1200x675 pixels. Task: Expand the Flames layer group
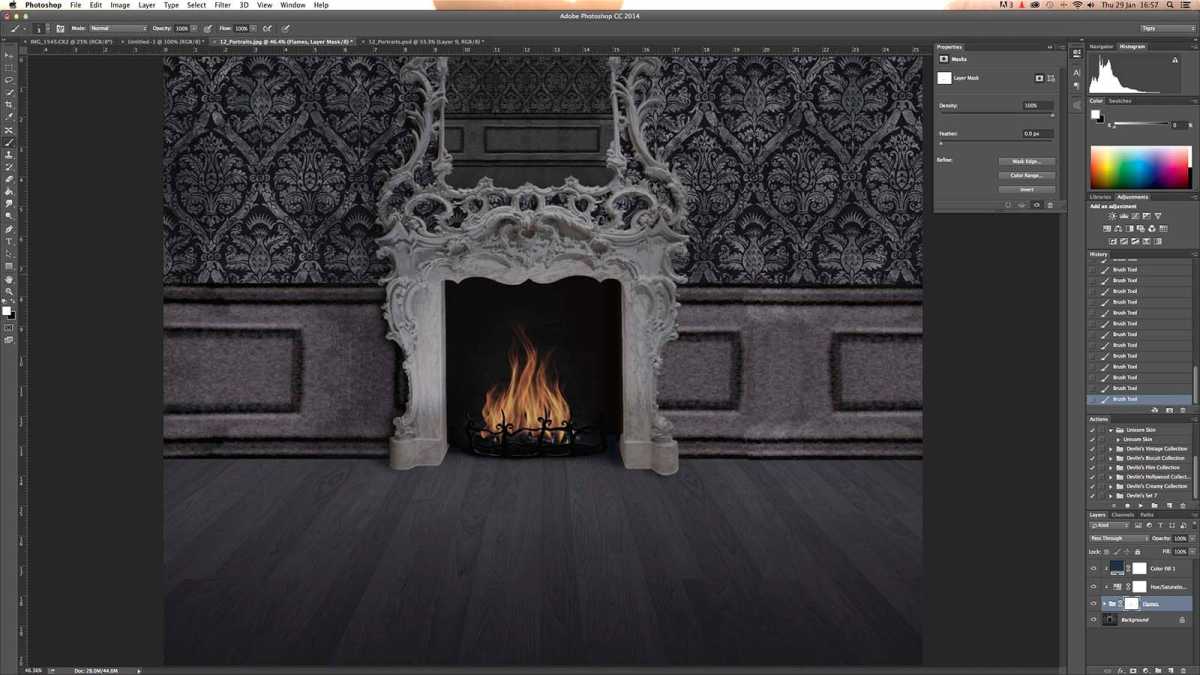[1104, 604]
